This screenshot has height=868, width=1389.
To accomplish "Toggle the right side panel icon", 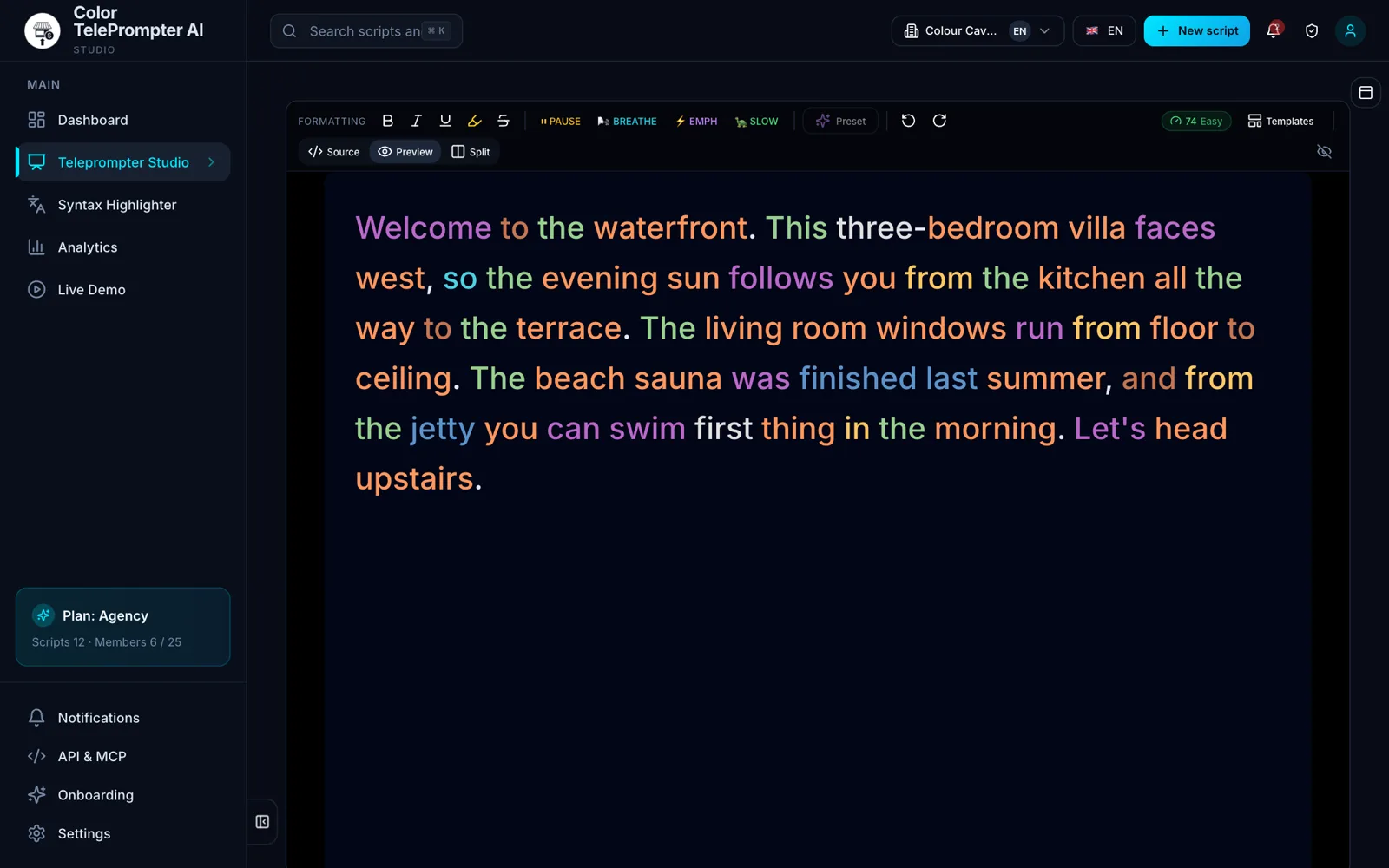I will (x=1366, y=92).
